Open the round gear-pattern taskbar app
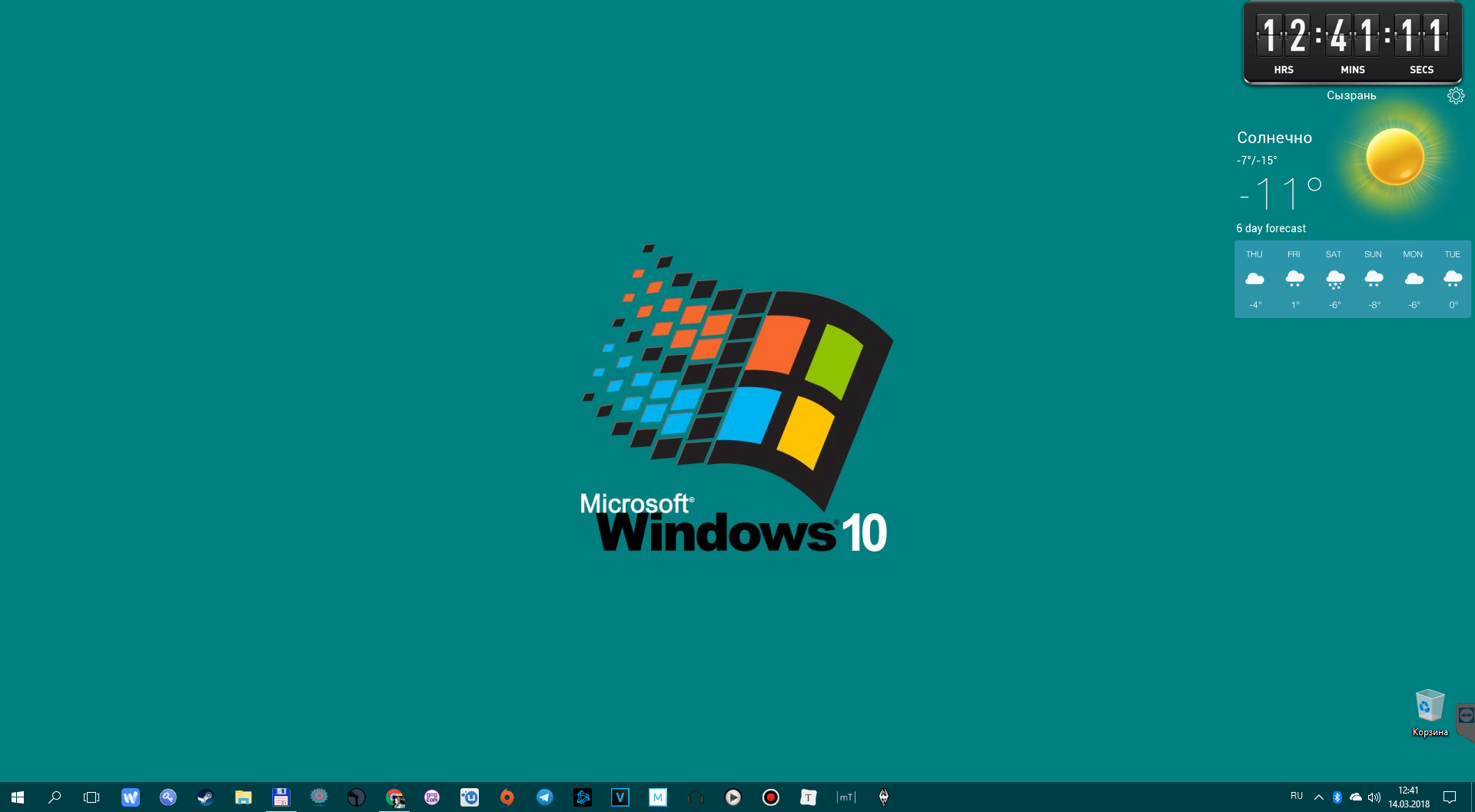Viewport: 1475px width, 812px height. pyautogui.click(x=318, y=797)
